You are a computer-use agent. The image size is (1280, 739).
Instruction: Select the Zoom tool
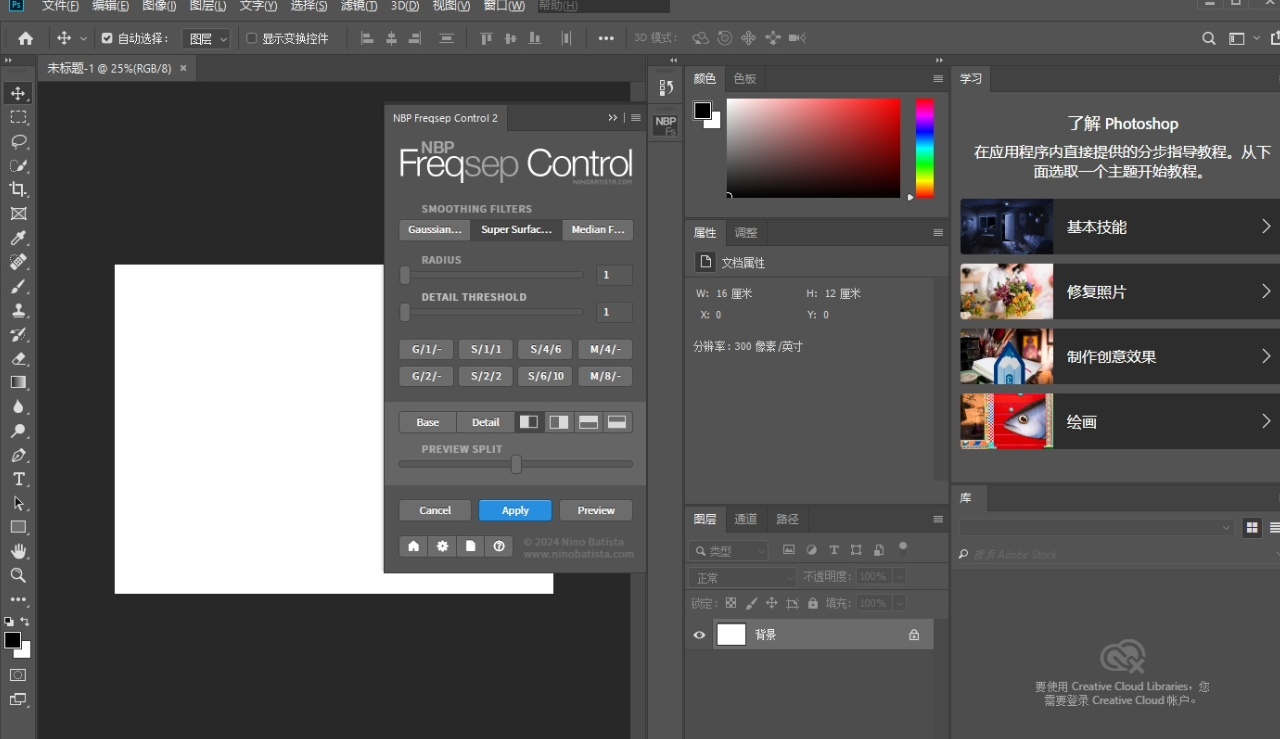(18, 575)
